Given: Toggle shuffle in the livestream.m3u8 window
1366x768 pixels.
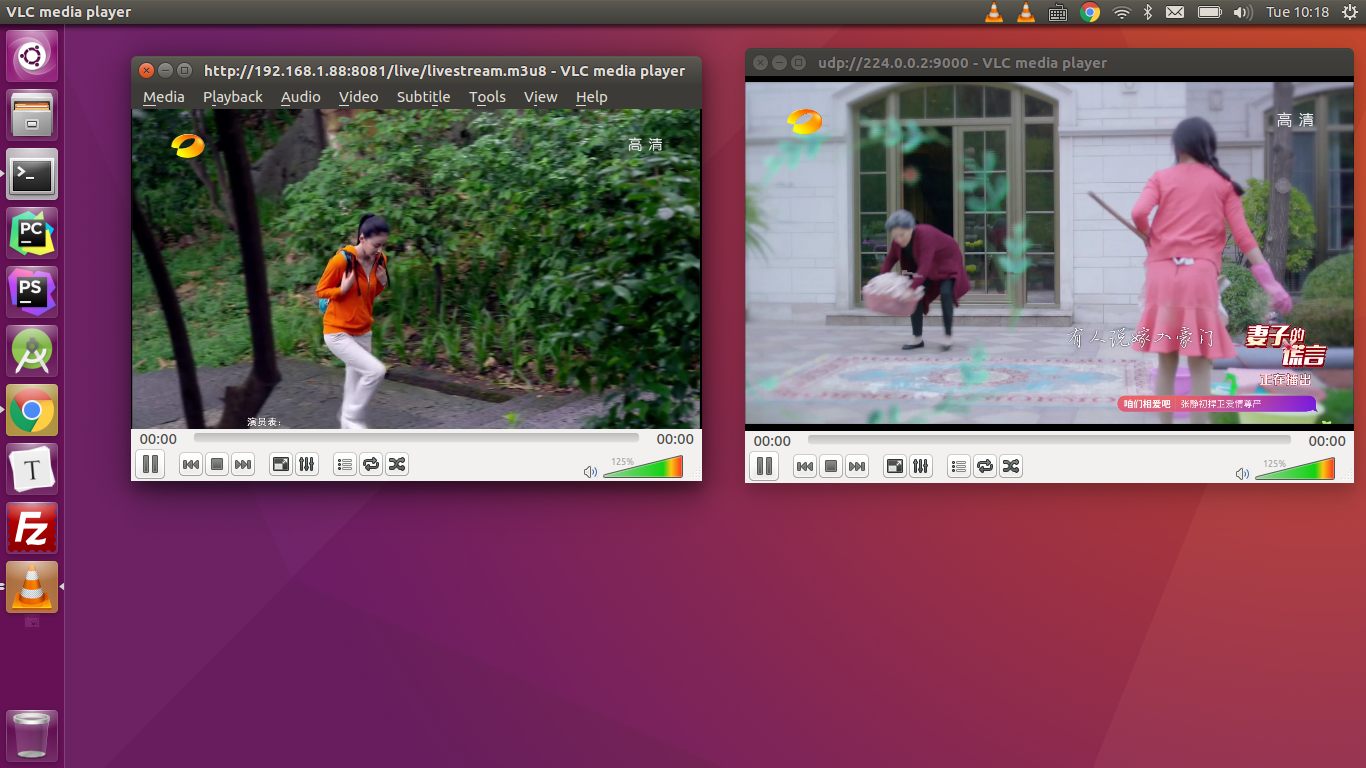Looking at the screenshot, I should 397,464.
